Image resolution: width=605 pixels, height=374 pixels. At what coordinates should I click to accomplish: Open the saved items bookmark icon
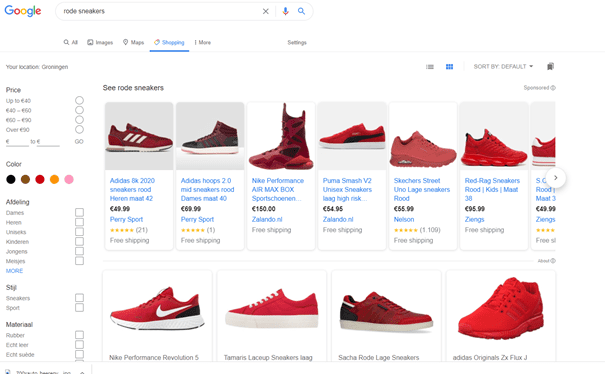pyautogui.click(x=551, y=67)
